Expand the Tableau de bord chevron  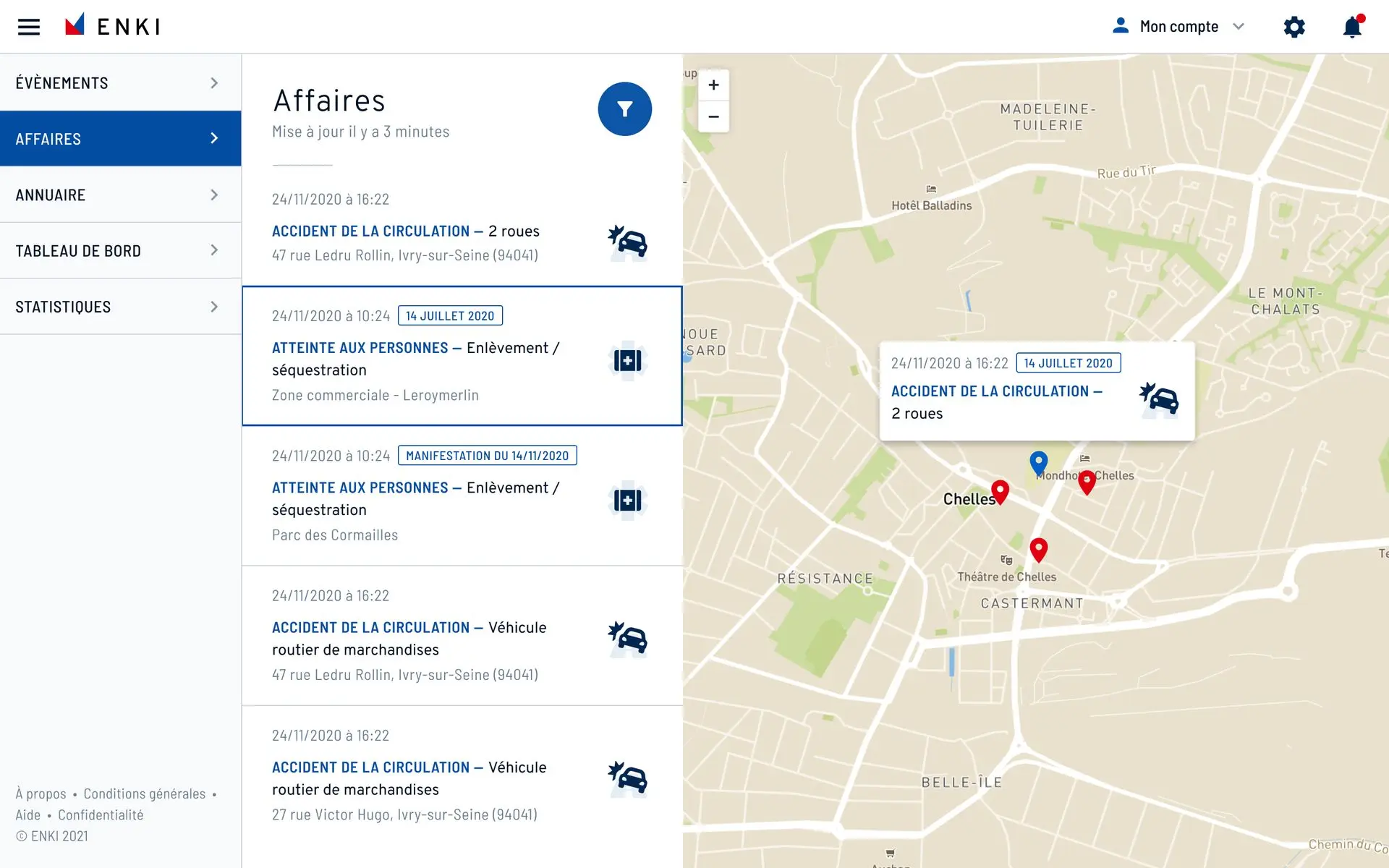(214, 250)
